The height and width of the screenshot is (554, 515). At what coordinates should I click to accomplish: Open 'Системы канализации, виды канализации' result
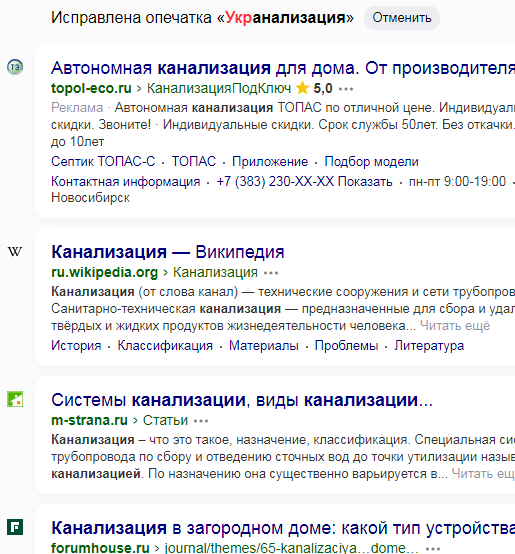point(242,400)
